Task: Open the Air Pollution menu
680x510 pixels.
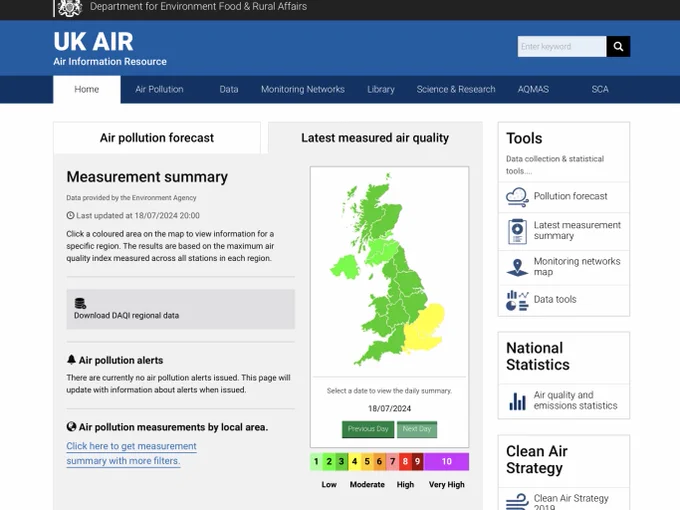Action: (x=159, y=89)
